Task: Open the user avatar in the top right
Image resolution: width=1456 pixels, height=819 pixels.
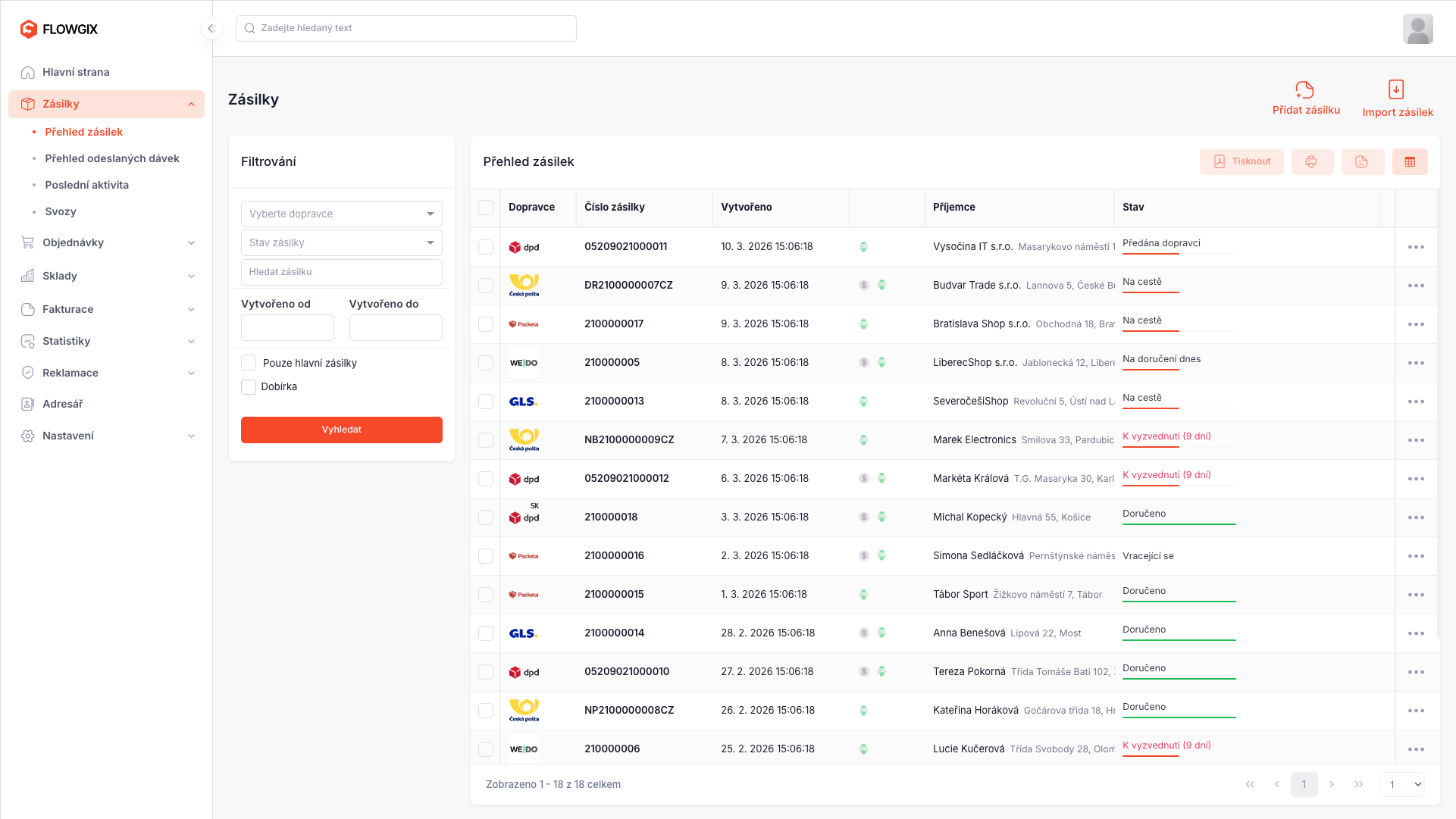Action: point(1417,29)
